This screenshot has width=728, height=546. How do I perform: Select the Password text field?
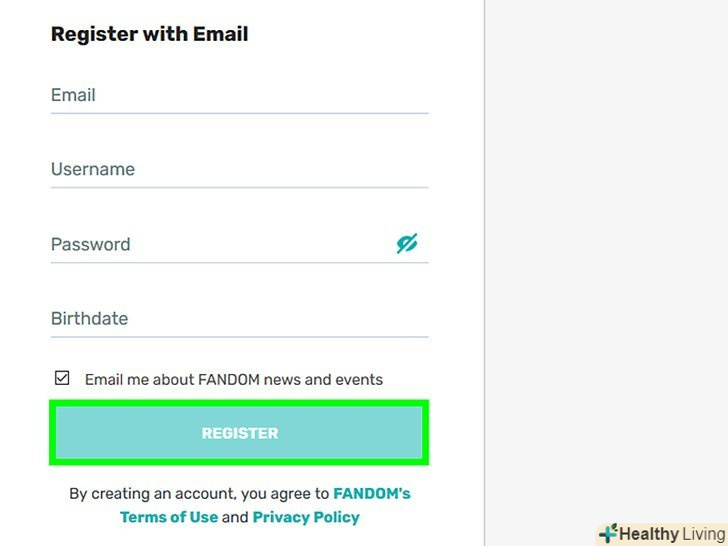220,245
